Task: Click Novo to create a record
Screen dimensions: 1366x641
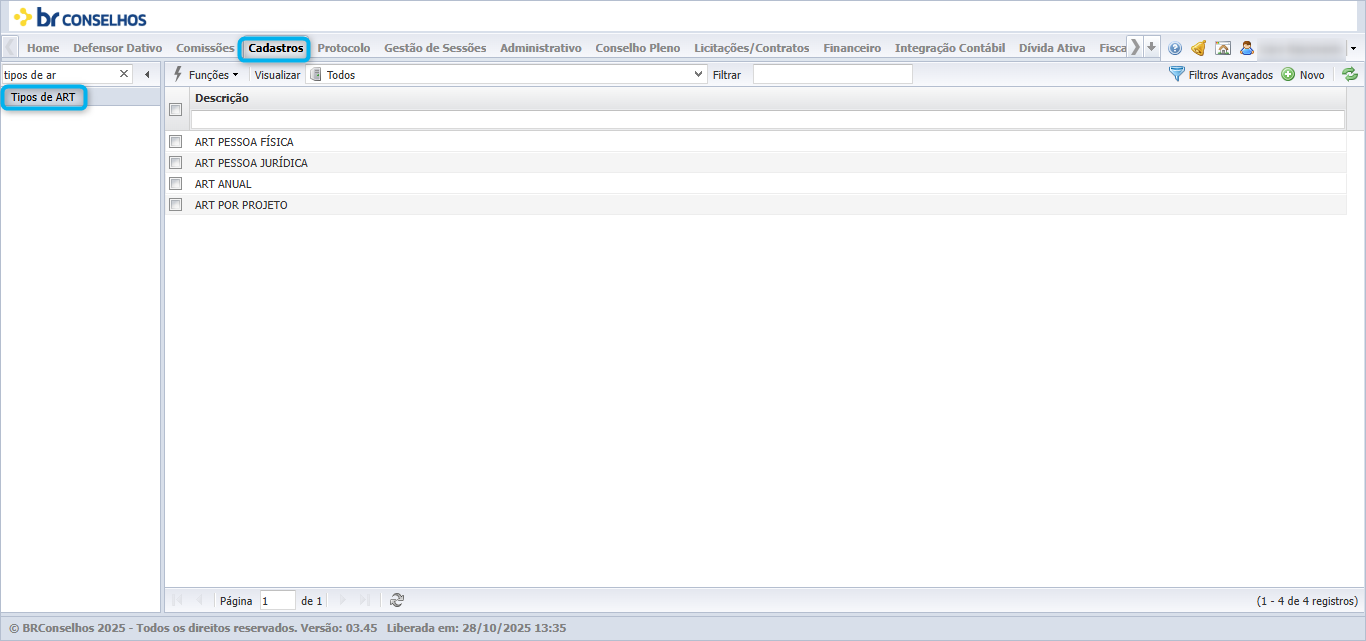Action: pyautogui.click(x=1303, y=74)
